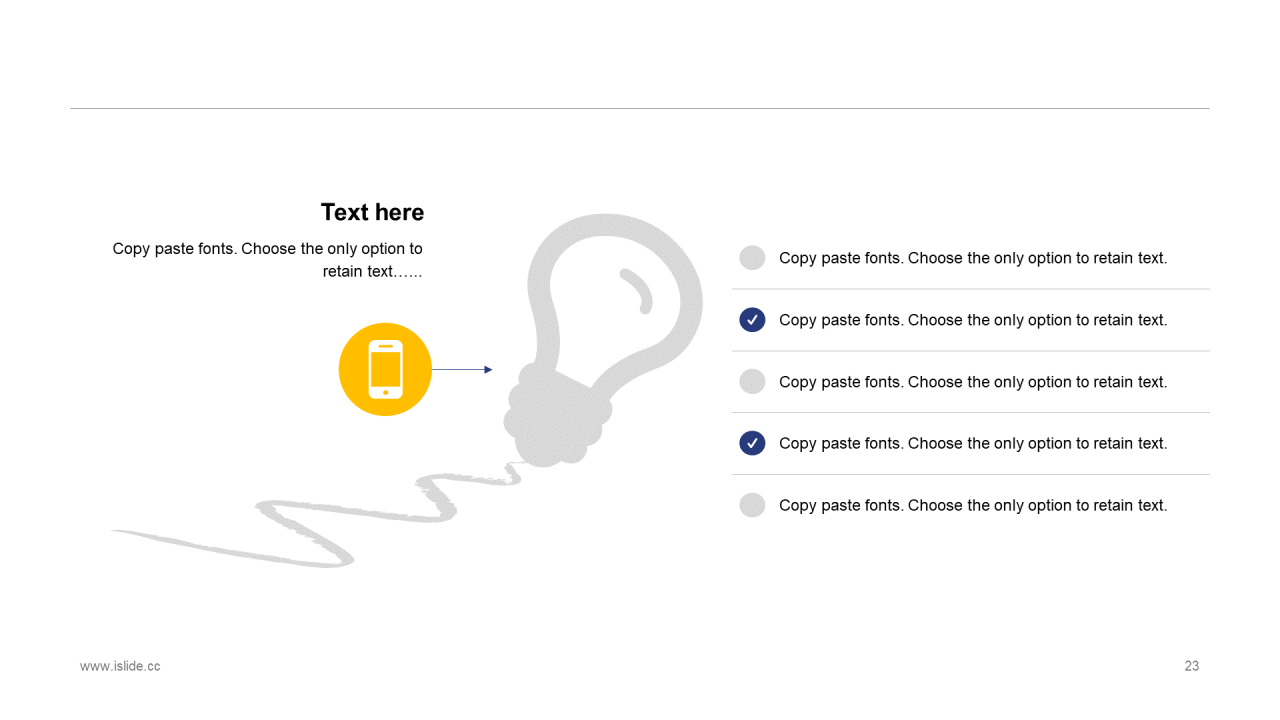Select the bold "Text here" heading
This screenshot has width=1280, height=720.
372,212
